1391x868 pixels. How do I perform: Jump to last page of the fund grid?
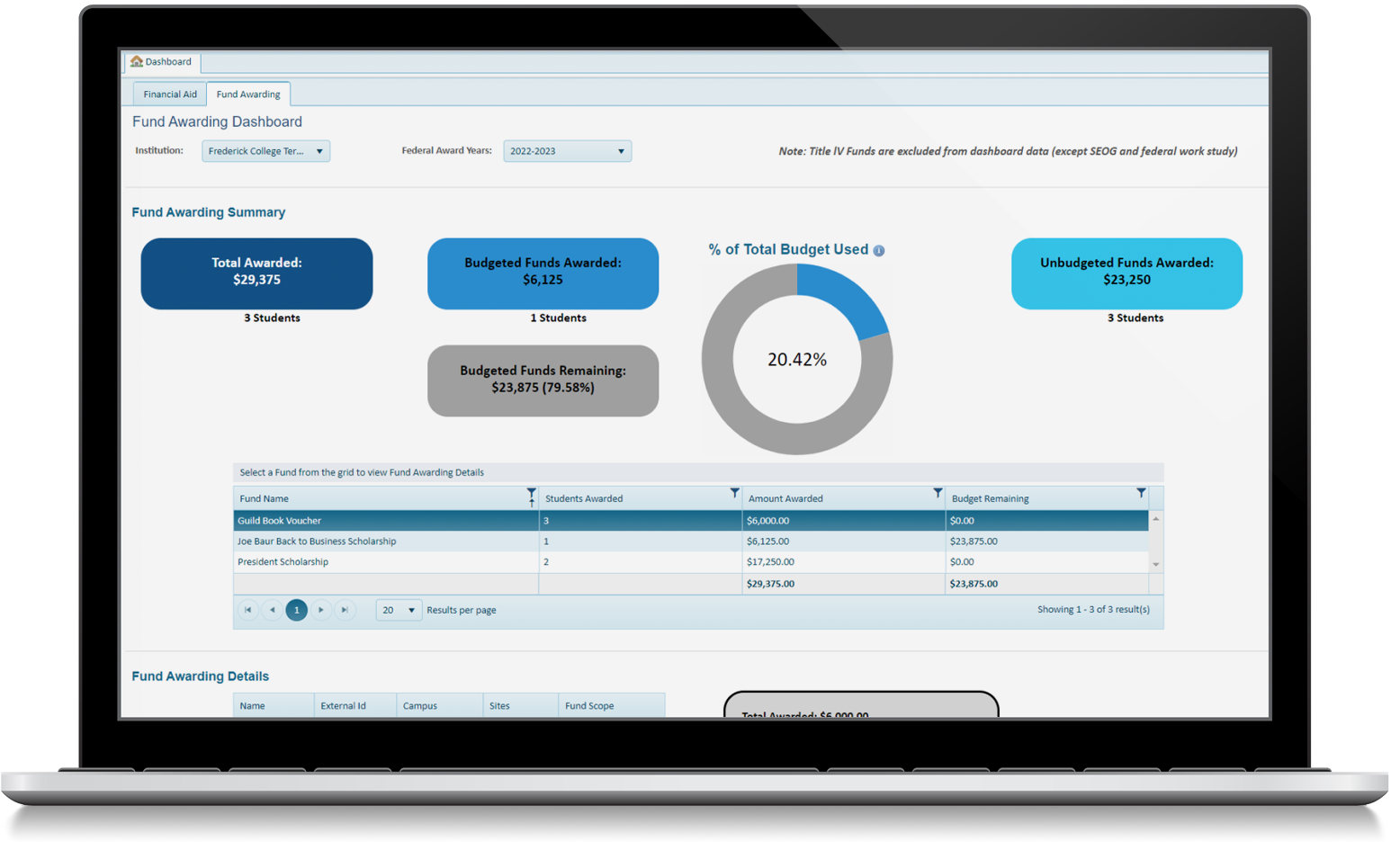click(x=345, y=610)
